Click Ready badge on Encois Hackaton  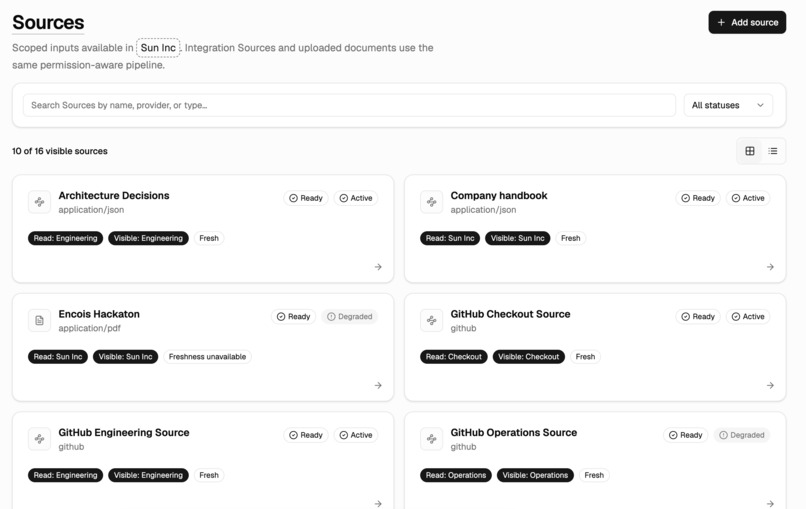point(294,316)
